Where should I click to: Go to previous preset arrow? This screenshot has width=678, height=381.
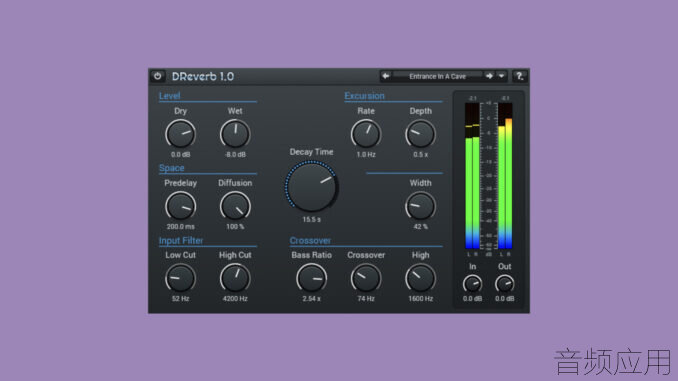point(386,76)
